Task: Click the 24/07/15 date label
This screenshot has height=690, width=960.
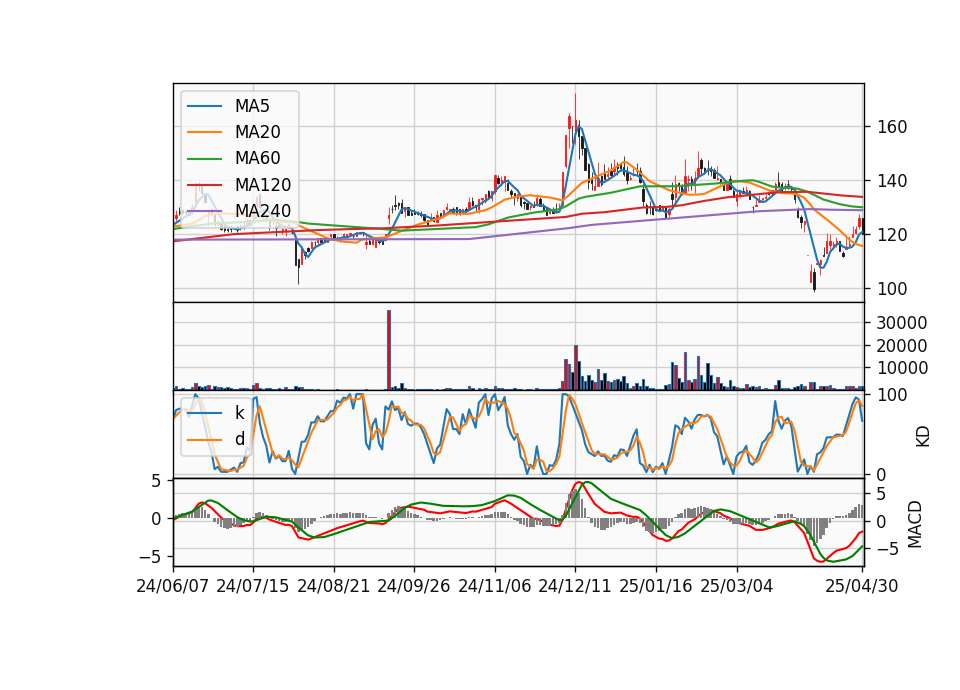Action: (253, 586)
